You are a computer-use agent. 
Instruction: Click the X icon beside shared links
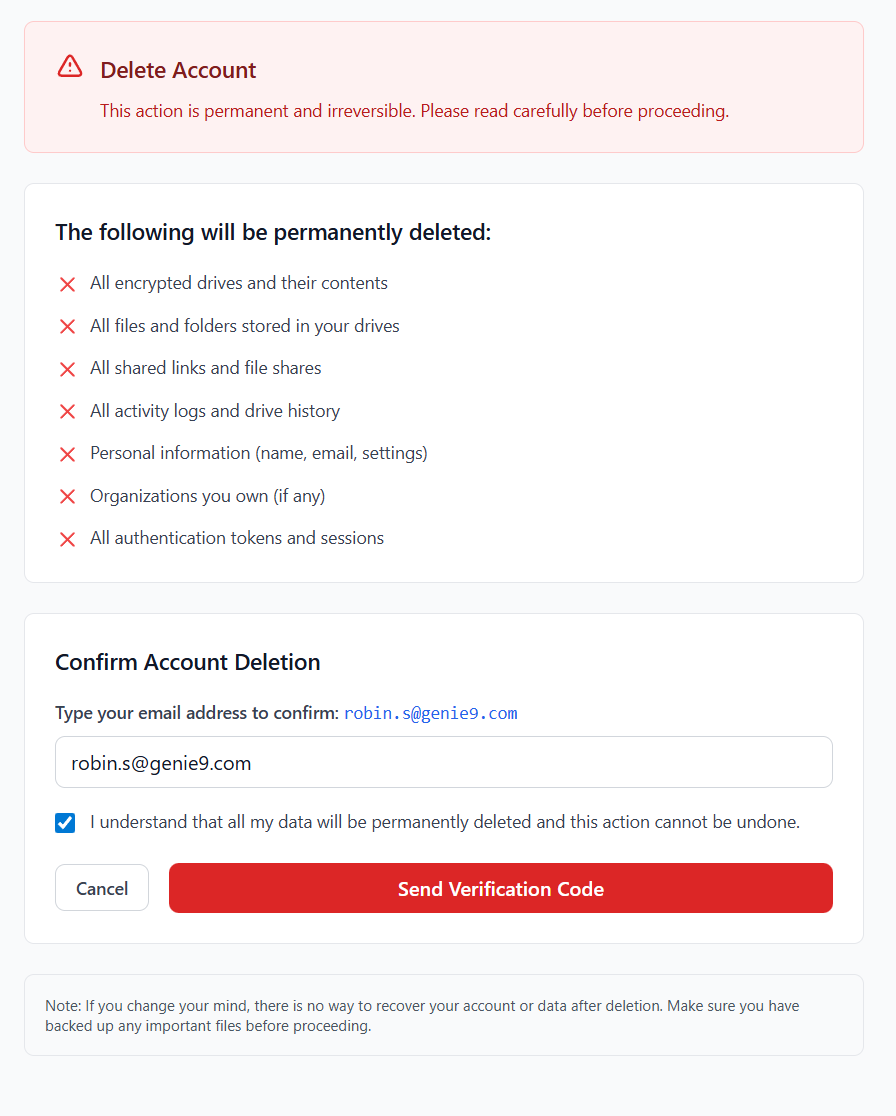coord(68,369)
